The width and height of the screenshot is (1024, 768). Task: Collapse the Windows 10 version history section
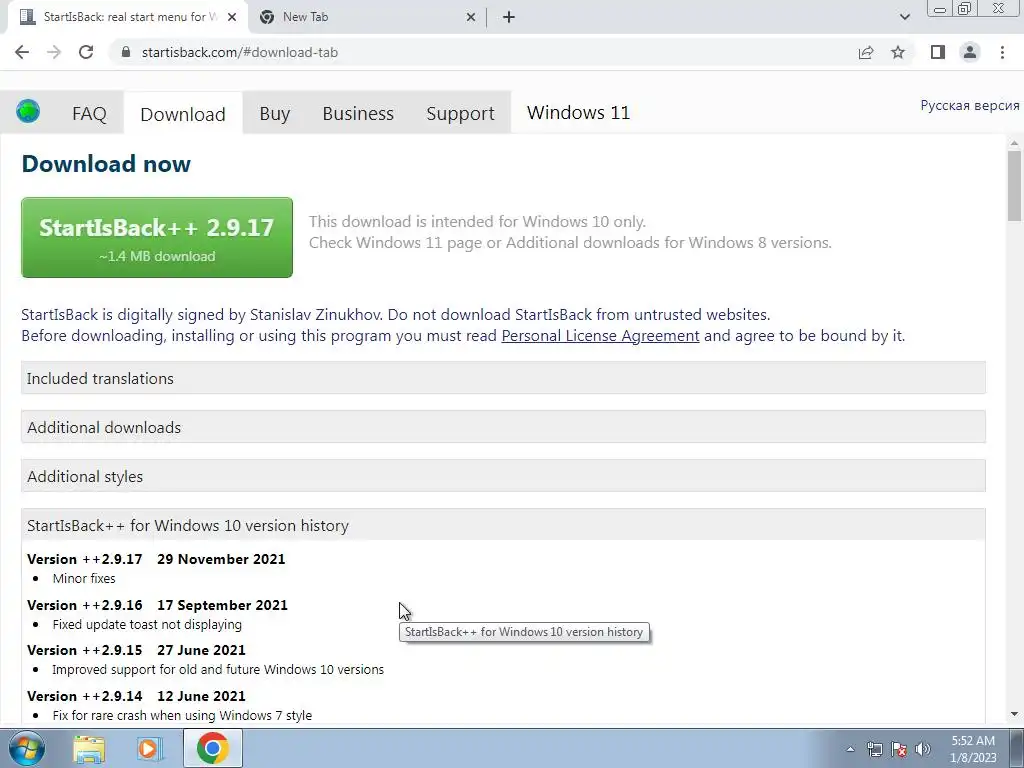pos(503,525)
